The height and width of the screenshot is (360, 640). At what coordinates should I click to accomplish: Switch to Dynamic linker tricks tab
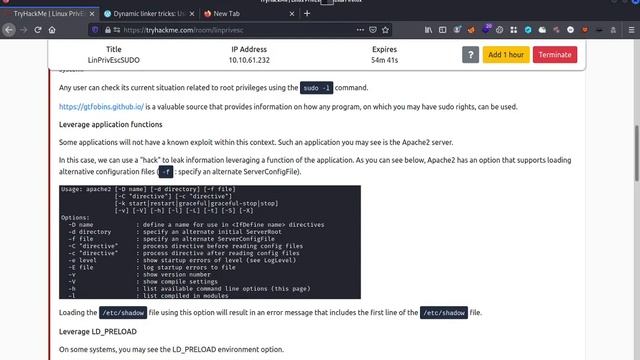pyautogui.click(x=149, y=13)
